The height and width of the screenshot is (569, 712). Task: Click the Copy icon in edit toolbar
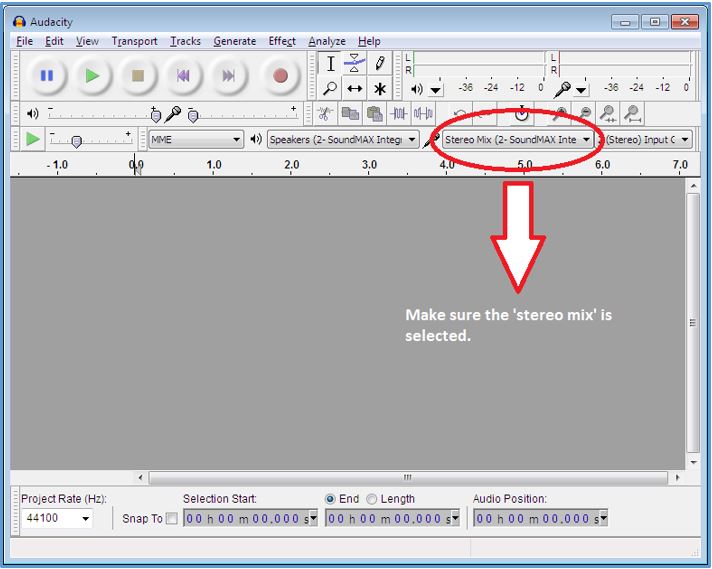350,114
